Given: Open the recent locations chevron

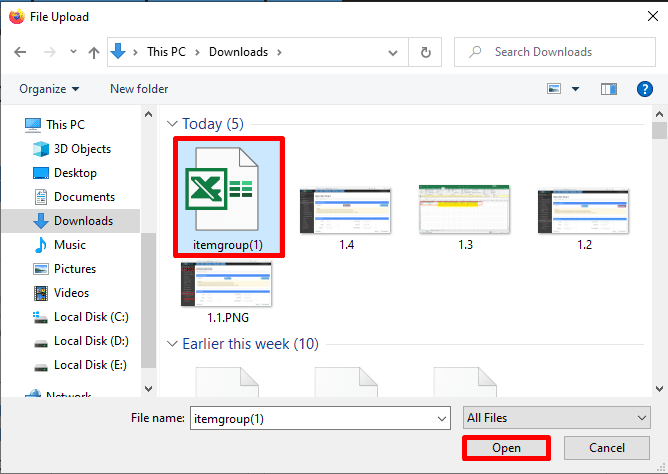Looking at the screenshot, I should (73, 52).
